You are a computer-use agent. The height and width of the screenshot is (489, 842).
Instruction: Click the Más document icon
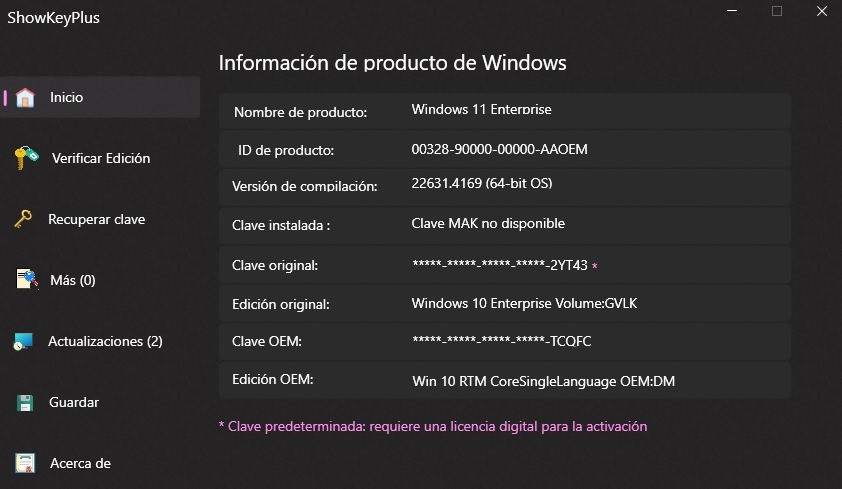click(x=27, y=280)
